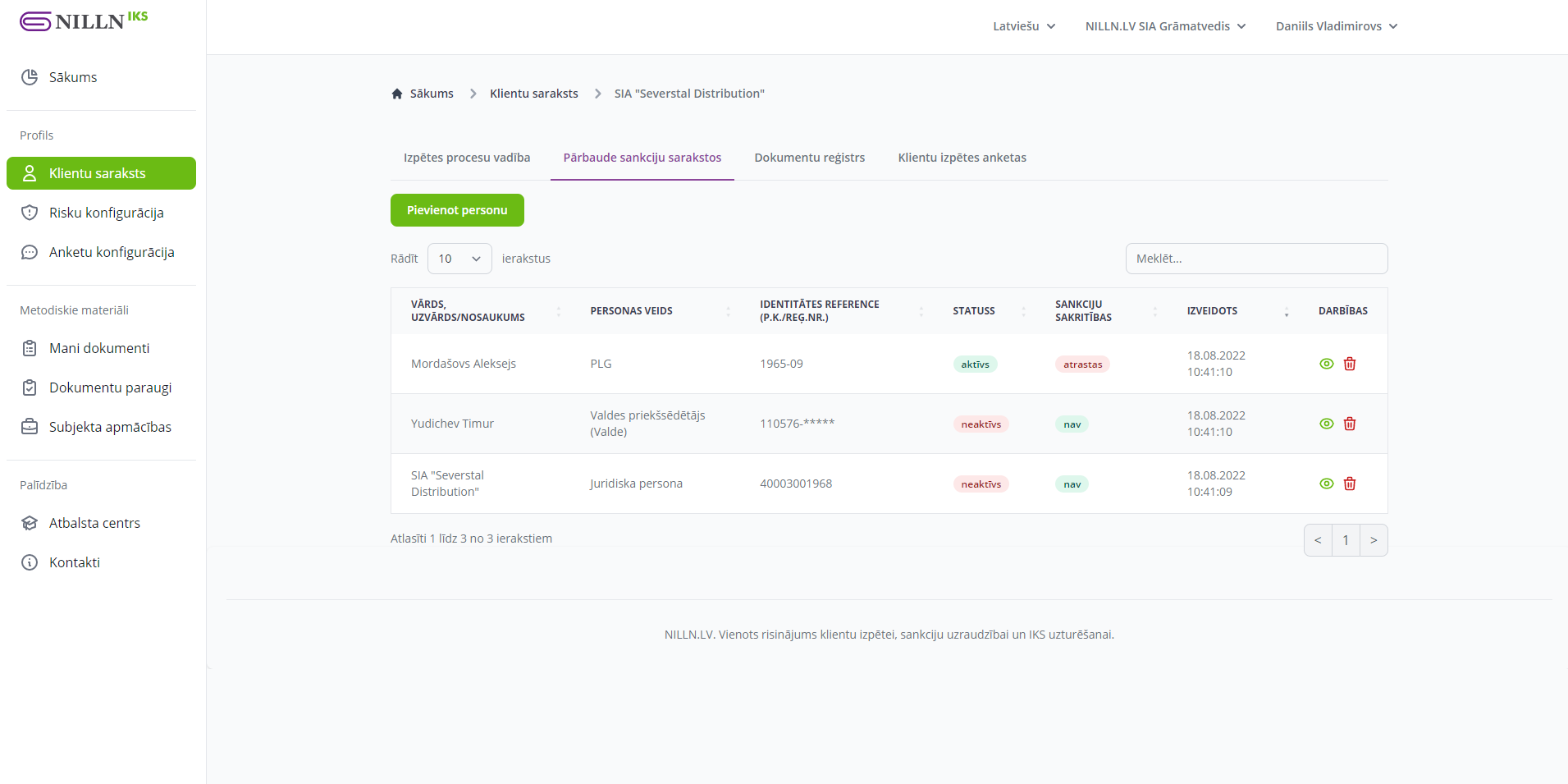Click Sākums breadcrumb link
Viewport: 1568px width, 784px height.
(x=432, y=94)
